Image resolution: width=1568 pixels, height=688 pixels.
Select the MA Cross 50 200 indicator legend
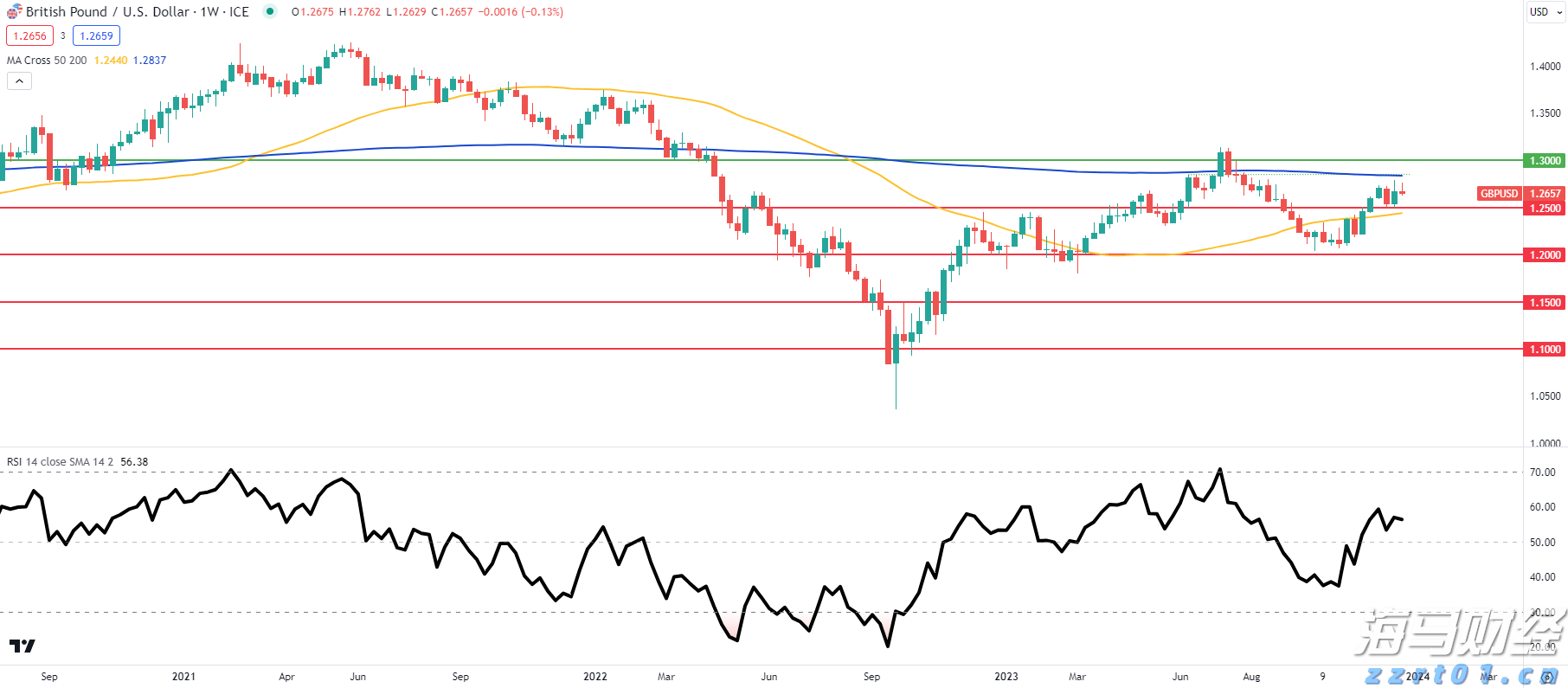pos(47,61)
